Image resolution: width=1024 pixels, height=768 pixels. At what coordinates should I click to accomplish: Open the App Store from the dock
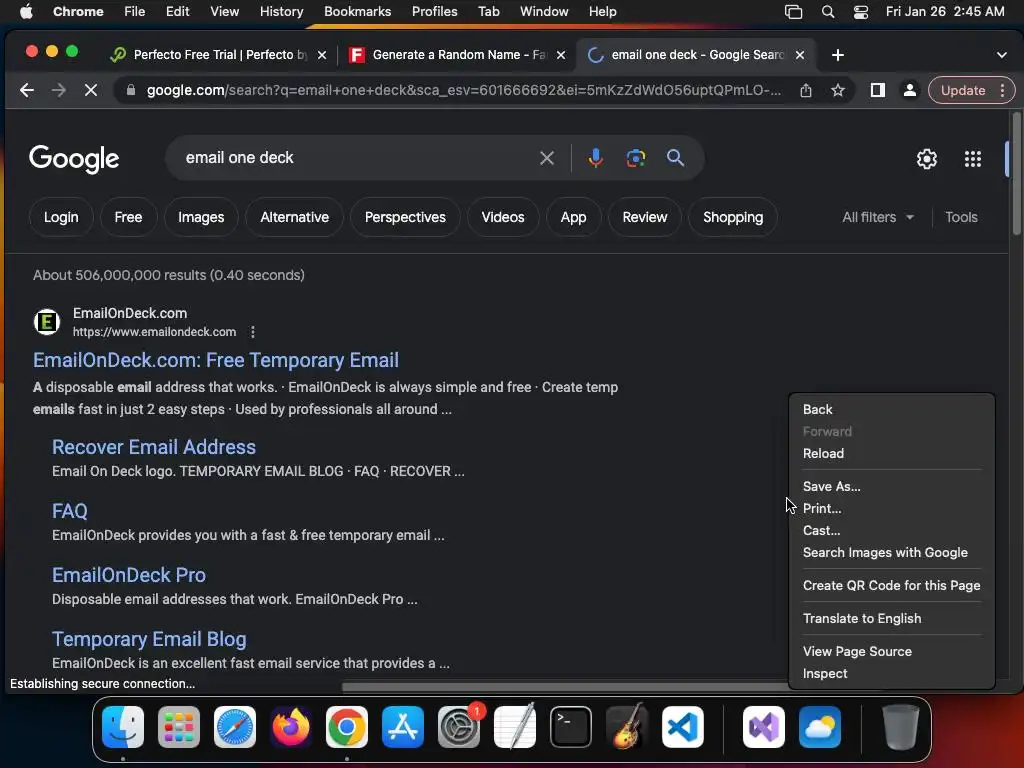(403, 727)
